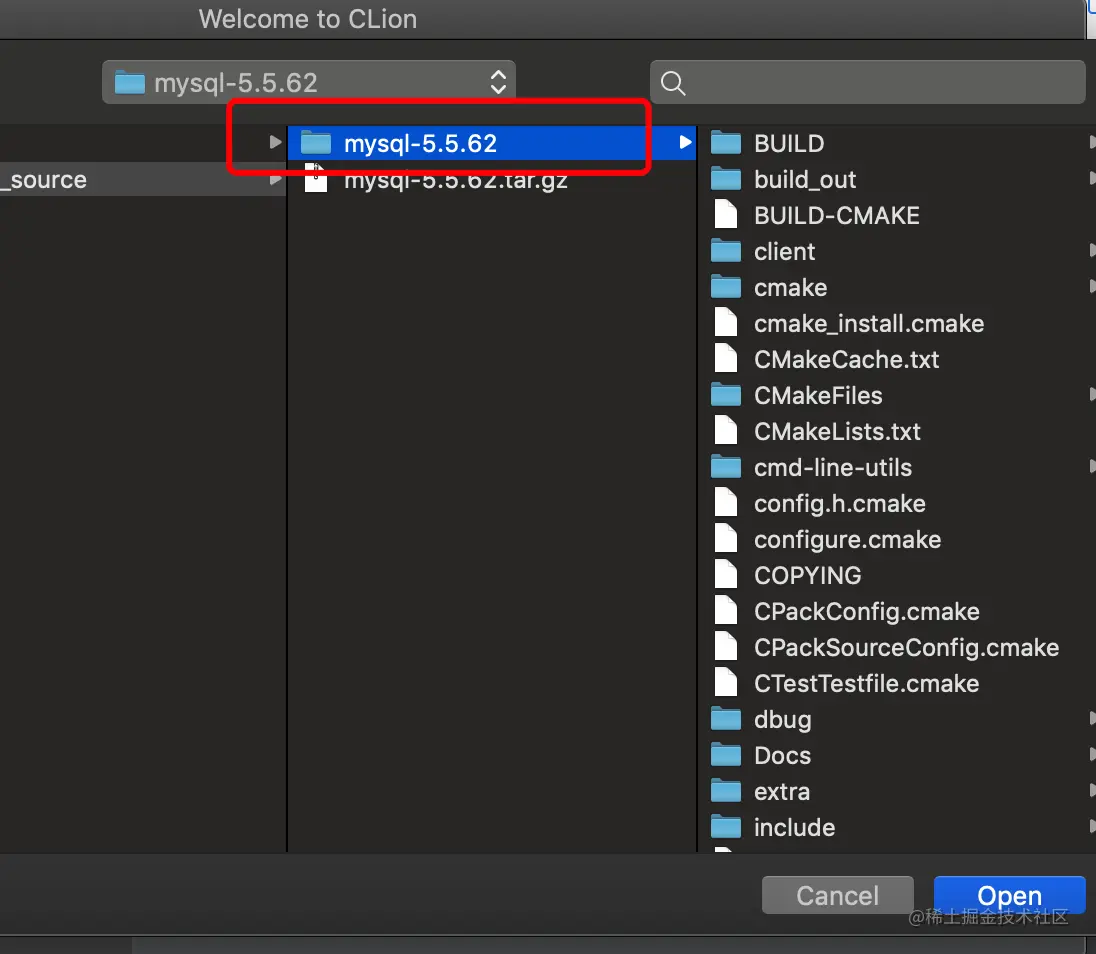Viewport: 1096px width, 954px height.
Task: Select the cmake_install.cmake file name
Action: coord(869,324)
